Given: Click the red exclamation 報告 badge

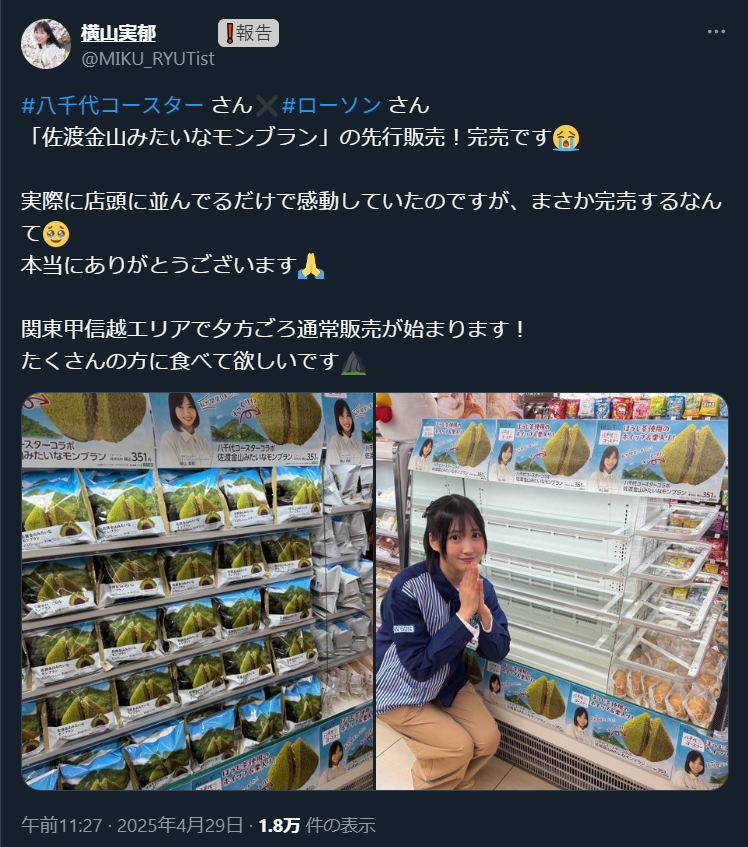Looking at the screenshot, I should 248,33.
